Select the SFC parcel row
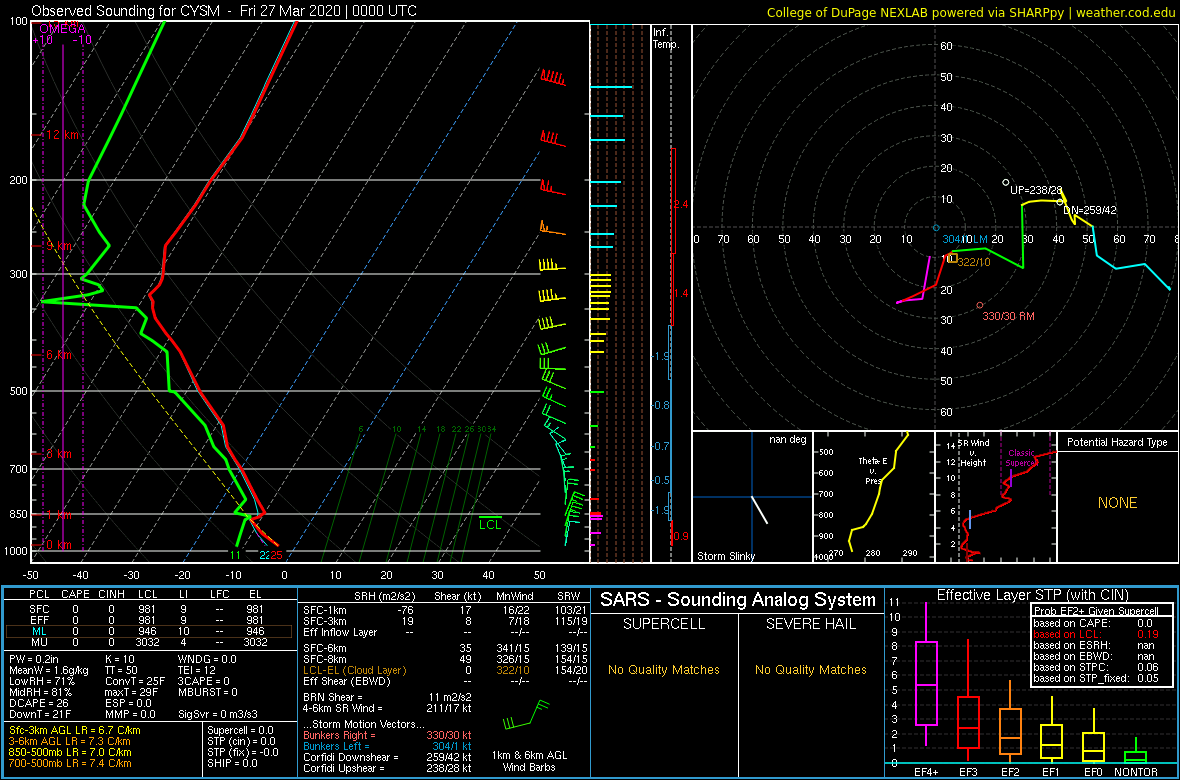 click(x=151, y=608)
